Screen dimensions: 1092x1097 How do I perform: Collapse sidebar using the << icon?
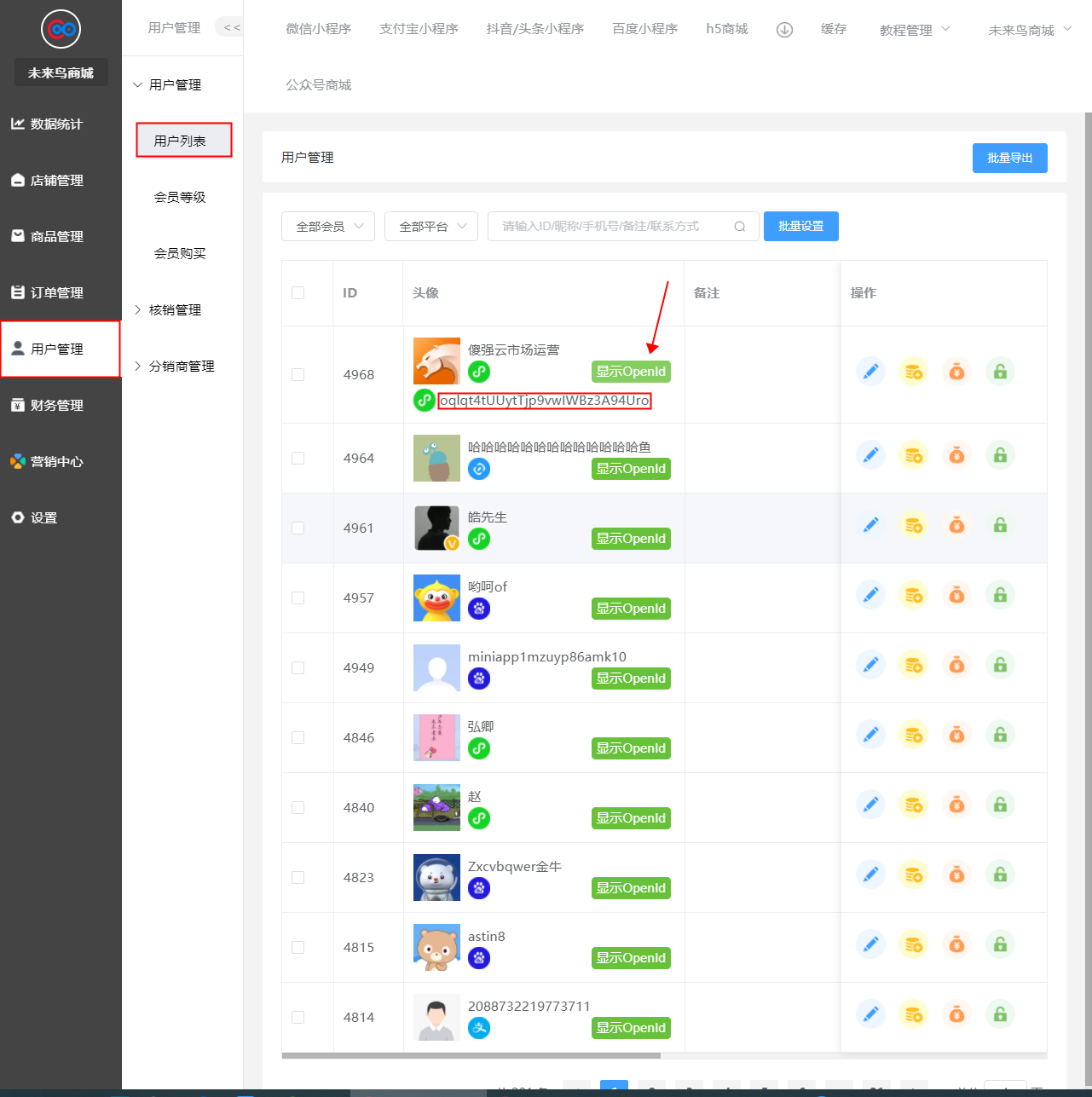231,28
